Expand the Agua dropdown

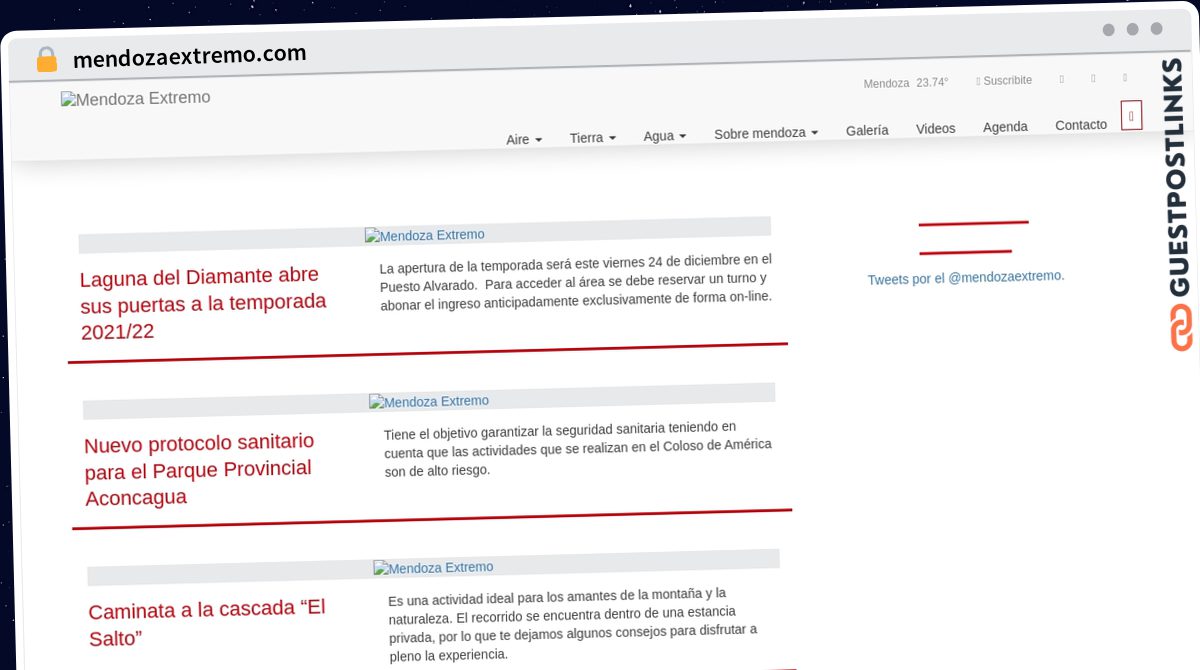tap(664, 136)
